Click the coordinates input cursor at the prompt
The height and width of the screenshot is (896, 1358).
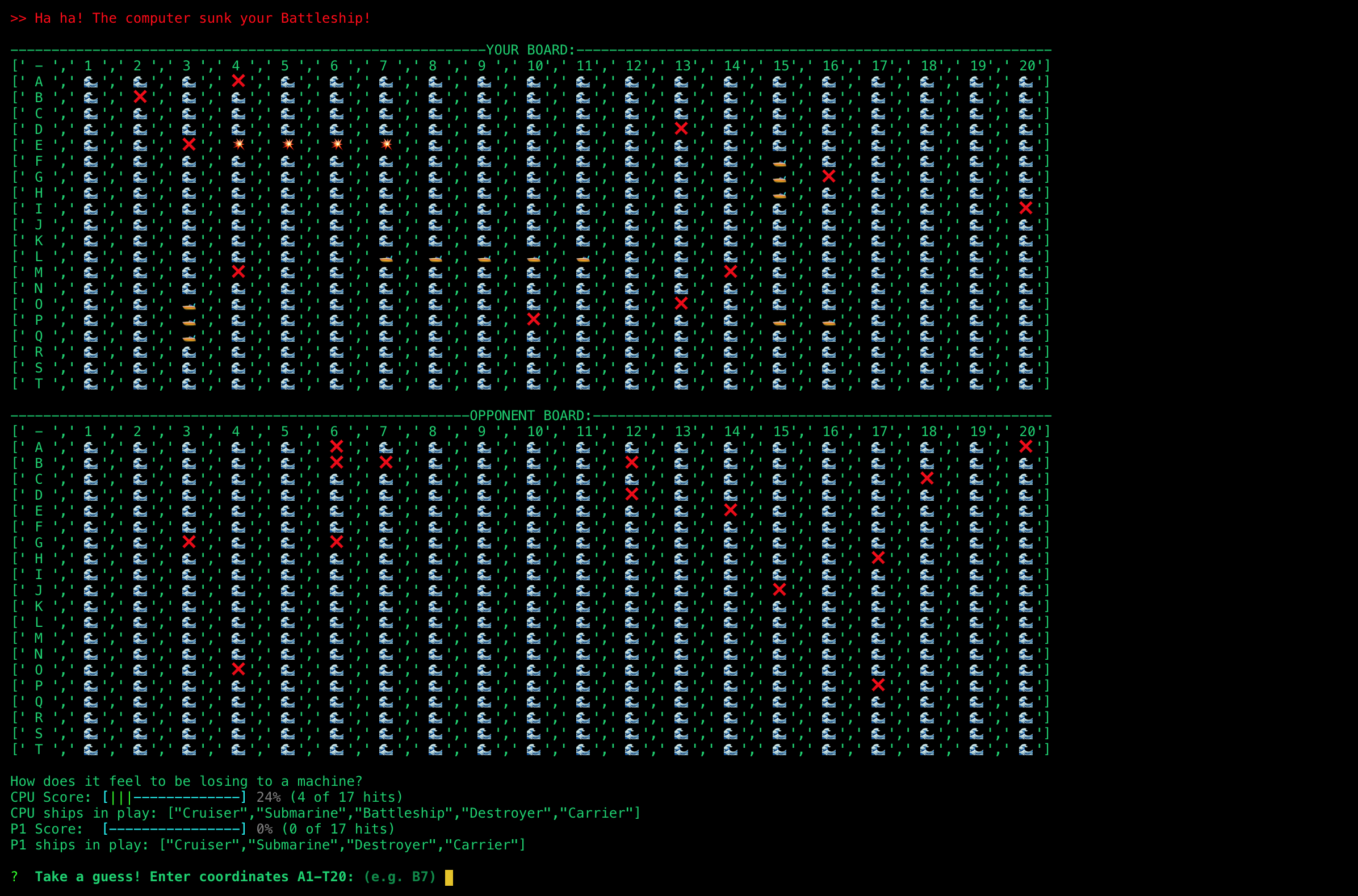449,877
